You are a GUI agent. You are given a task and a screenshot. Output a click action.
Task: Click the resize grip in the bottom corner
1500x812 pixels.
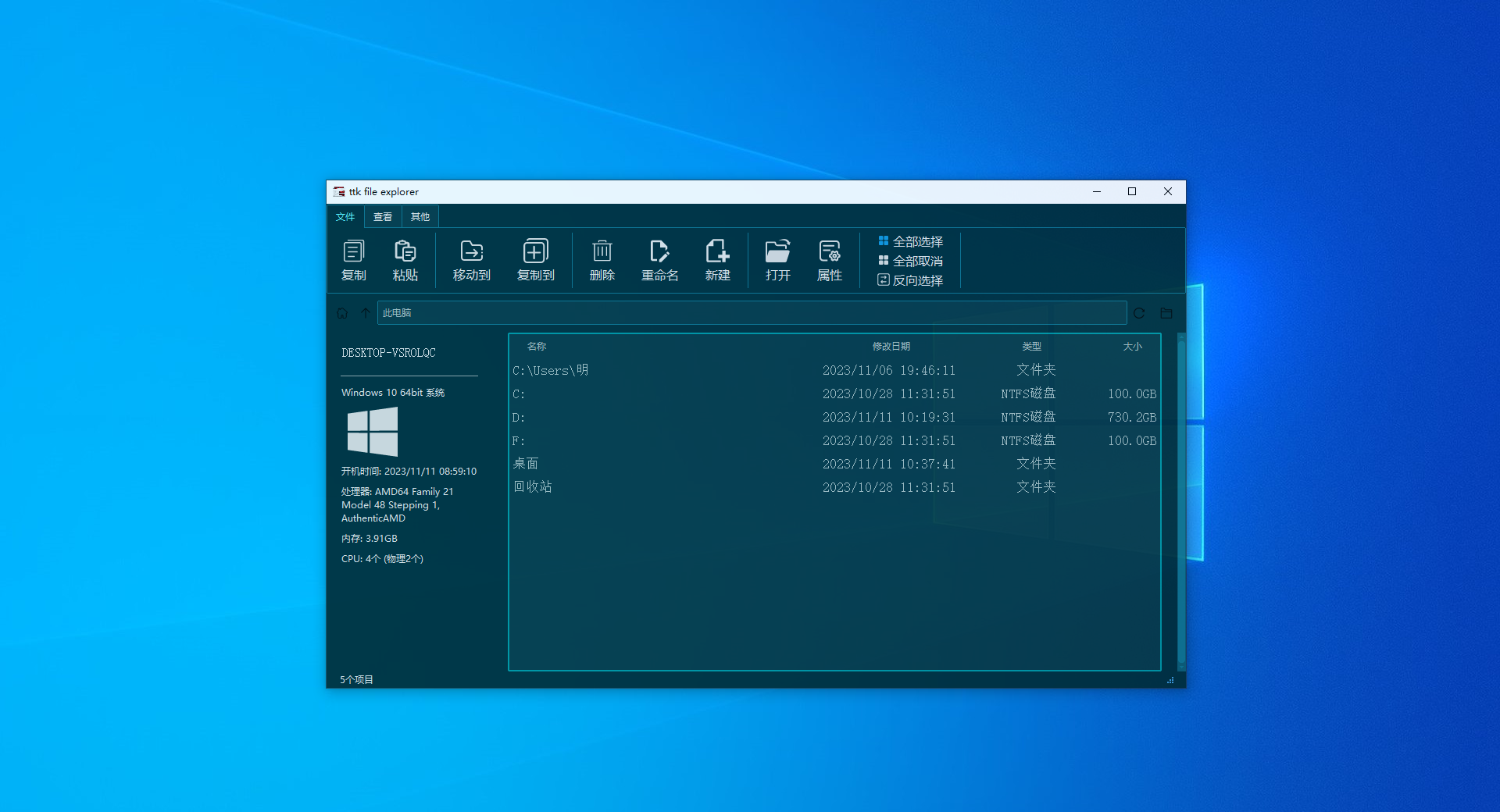click(x=1170, y=680)
